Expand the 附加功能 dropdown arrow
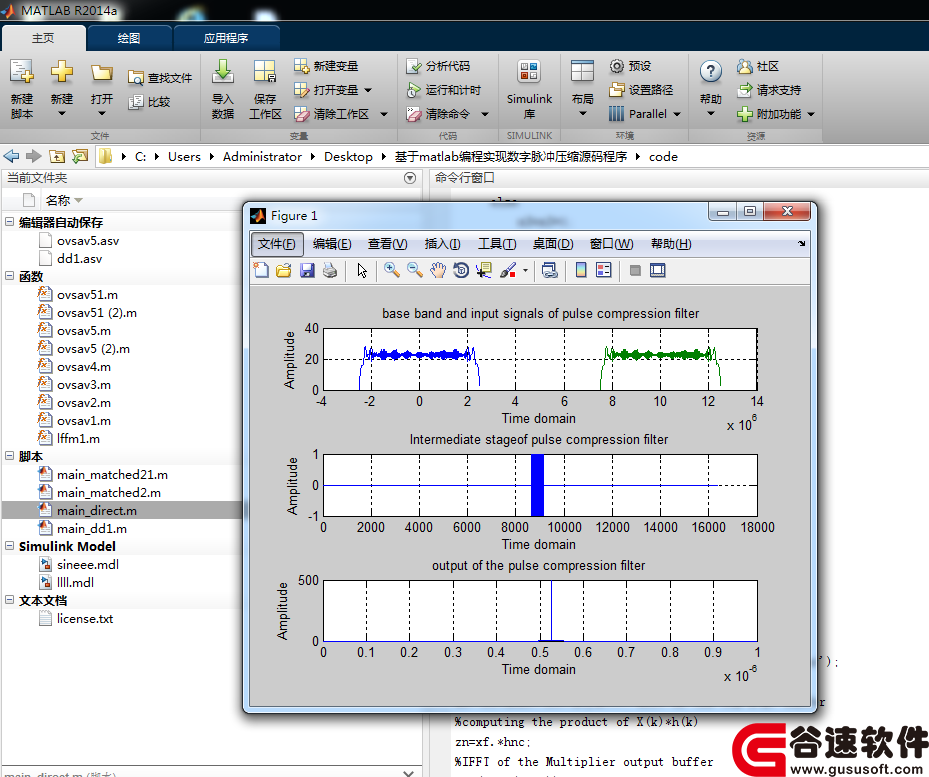Image resolution: width=929 pixels, height=777 pixels. [811, 114]
